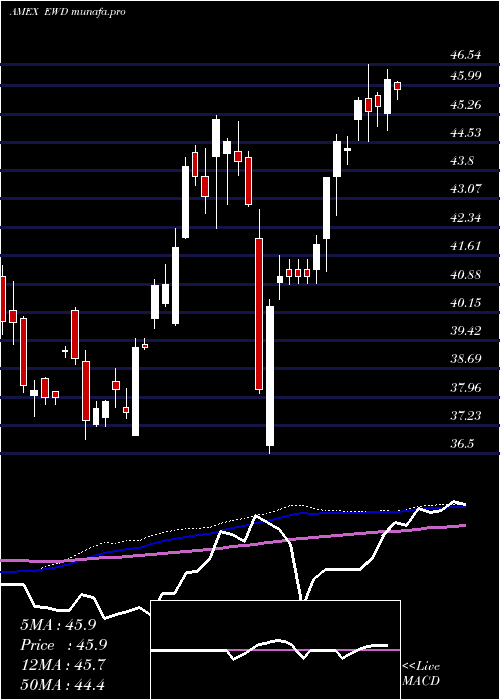500x700 pixels.
Task: Click the Price : 45.9 readout
Action: coord(64,645)
